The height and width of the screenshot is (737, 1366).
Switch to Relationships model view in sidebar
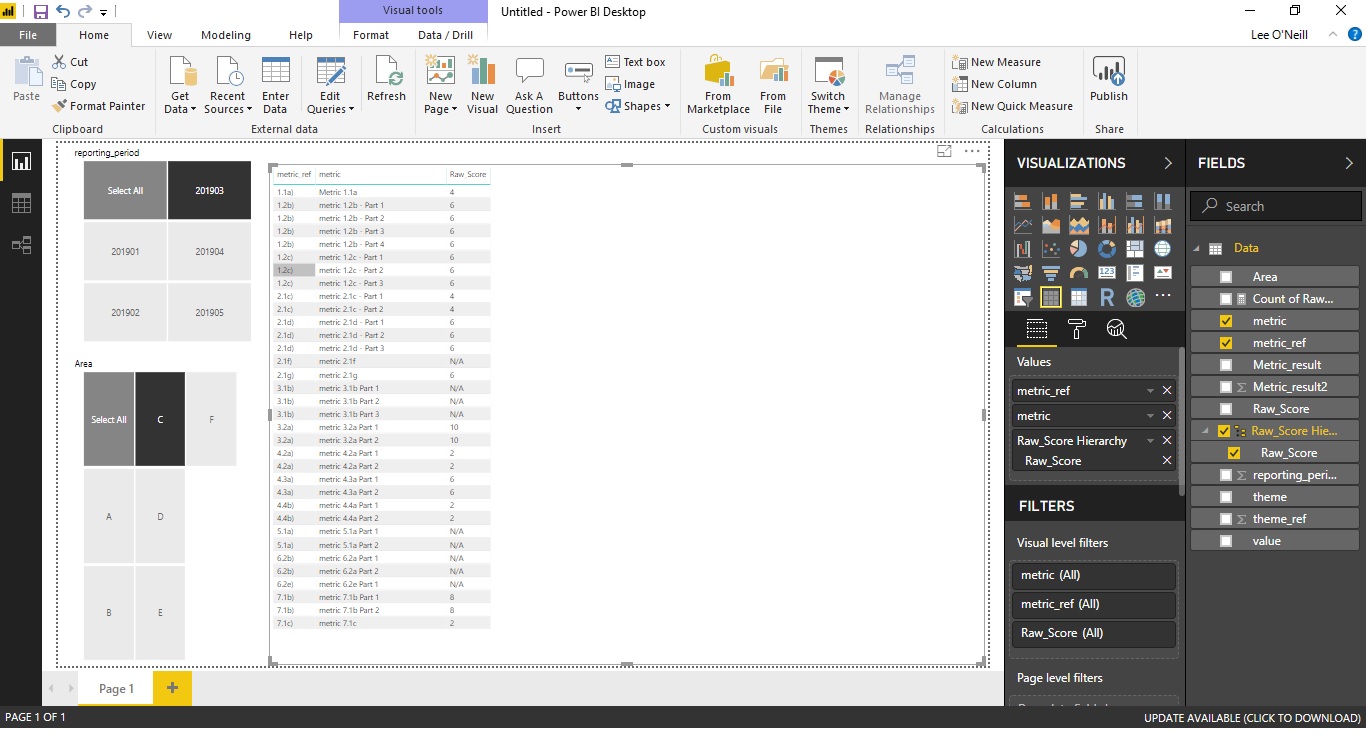[21, 245]
